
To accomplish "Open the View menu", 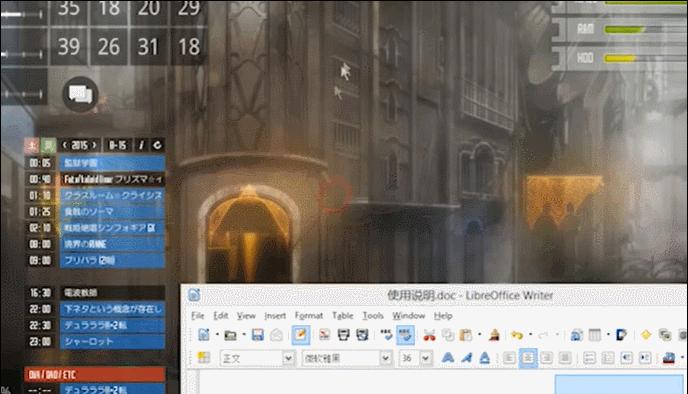I will pyautogui.click(x=246, y=315).
